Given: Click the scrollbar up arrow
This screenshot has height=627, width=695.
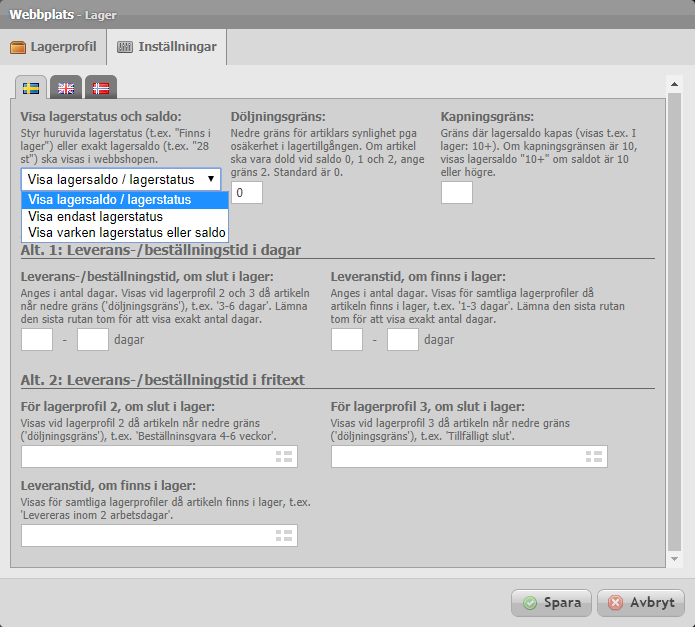Looking at the screenshot, I should click(x=674, y=84).
